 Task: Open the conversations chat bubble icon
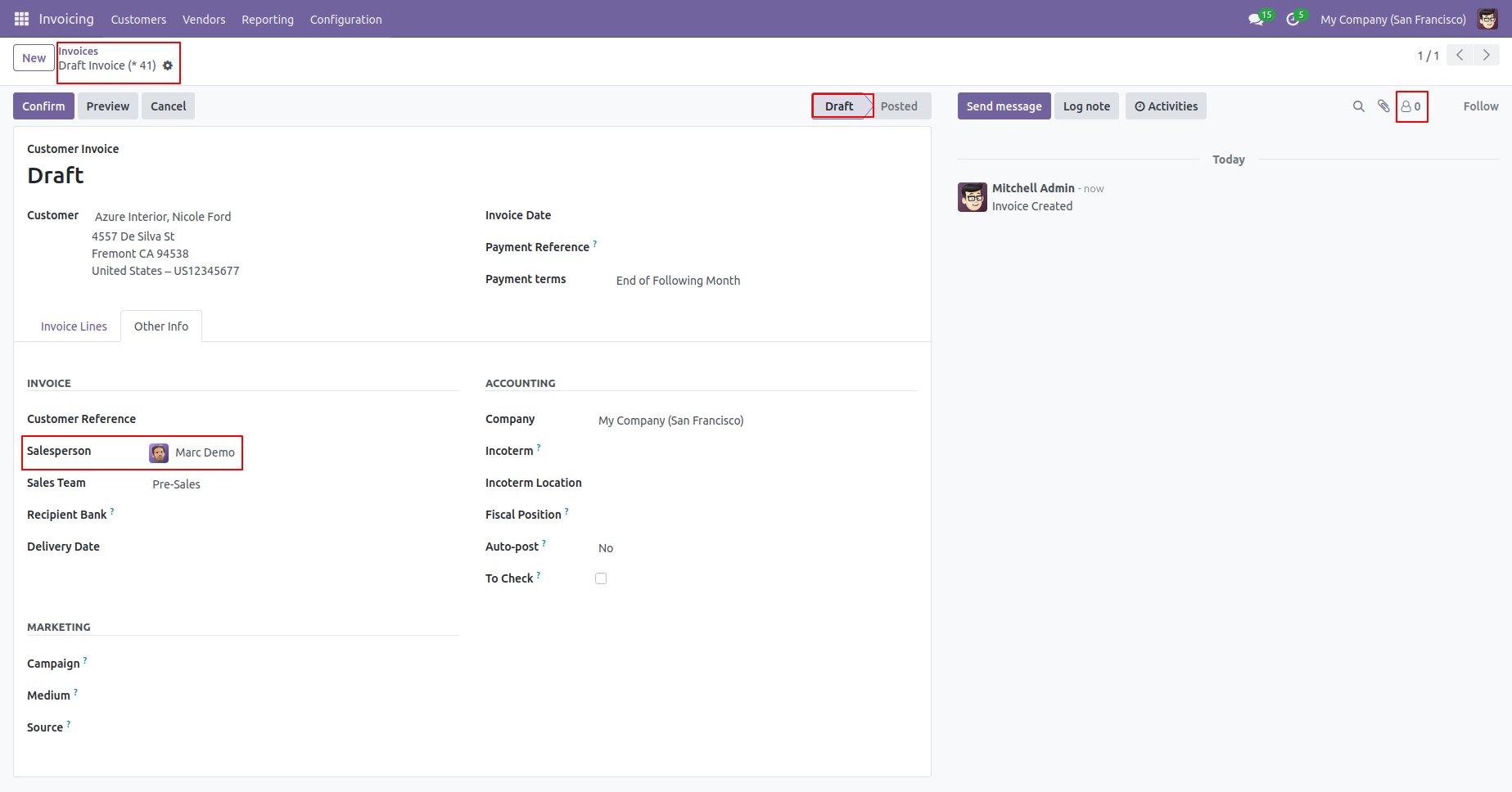1256,20
